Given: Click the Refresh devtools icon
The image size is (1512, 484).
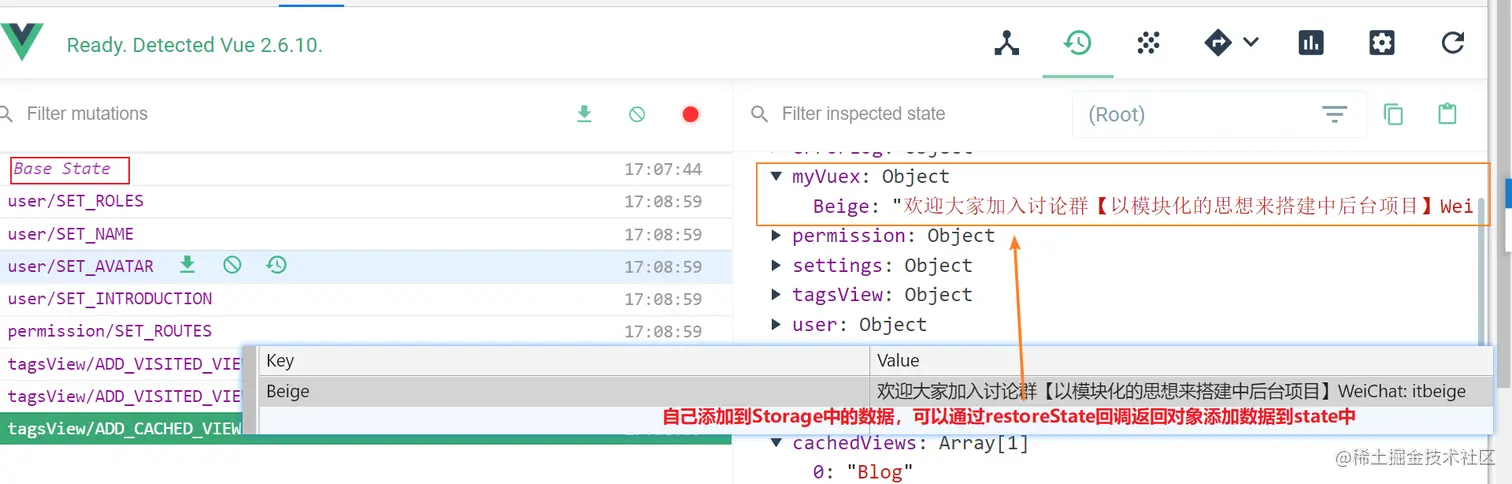Looking at the screenshot, I should tap(1452, 43).
